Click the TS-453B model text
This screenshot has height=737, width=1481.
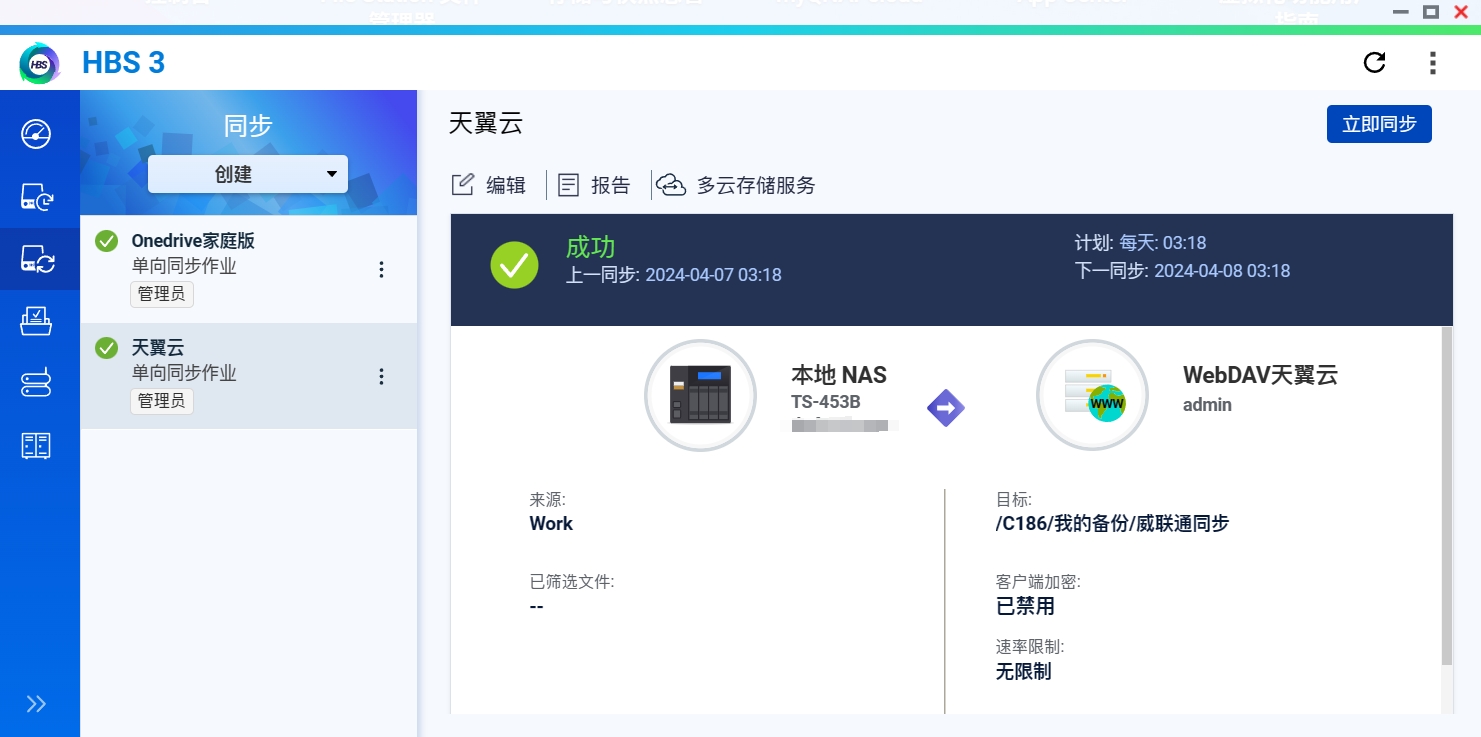pyautogui.click(x=826, y=403)
